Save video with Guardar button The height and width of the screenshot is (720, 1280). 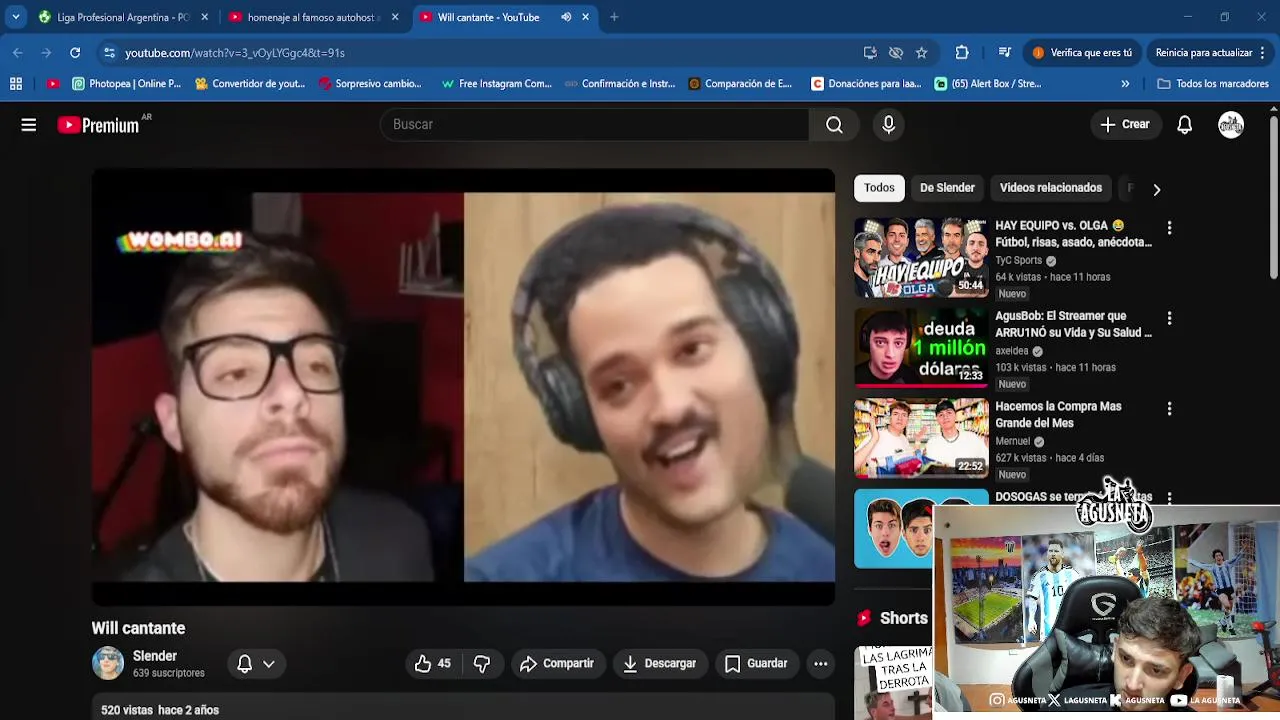tap(756, 664)
